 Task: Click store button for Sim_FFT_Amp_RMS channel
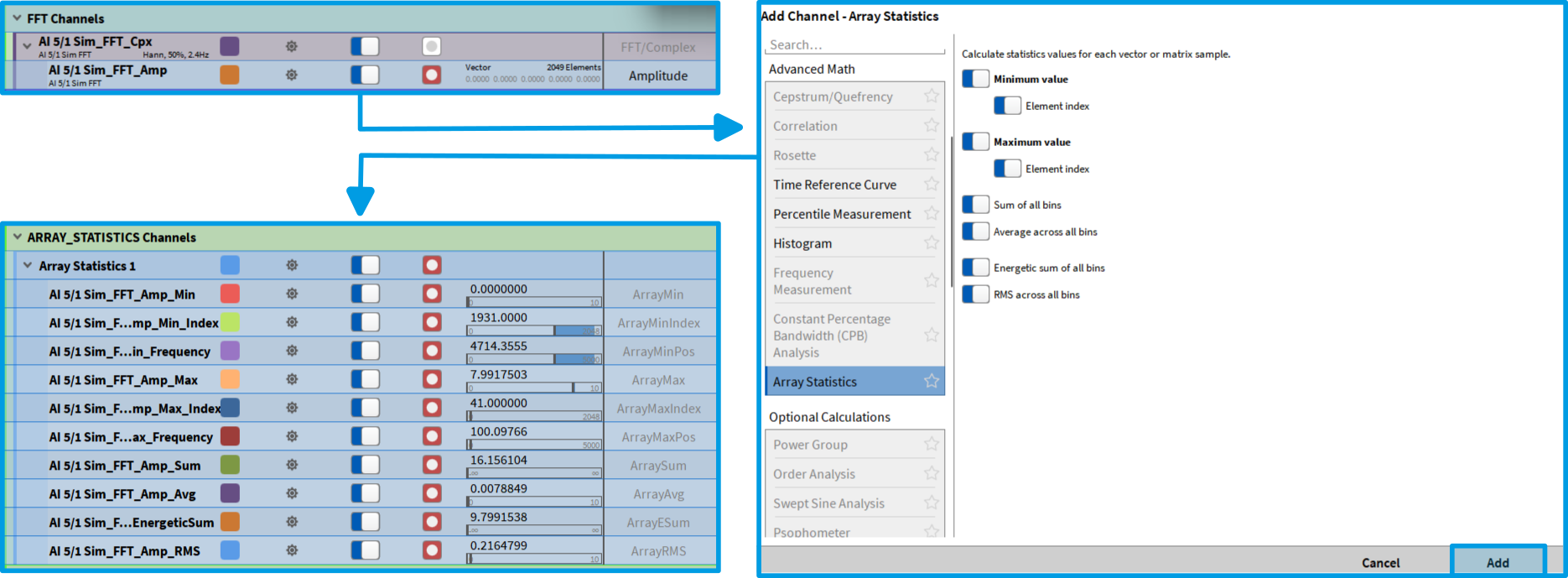tap(432, 550)
